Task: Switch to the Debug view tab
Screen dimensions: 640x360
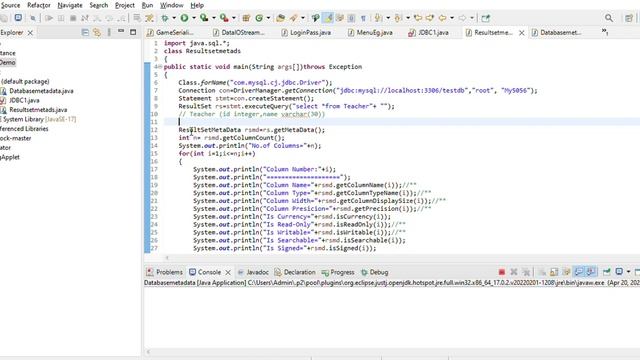Action: 375,272
